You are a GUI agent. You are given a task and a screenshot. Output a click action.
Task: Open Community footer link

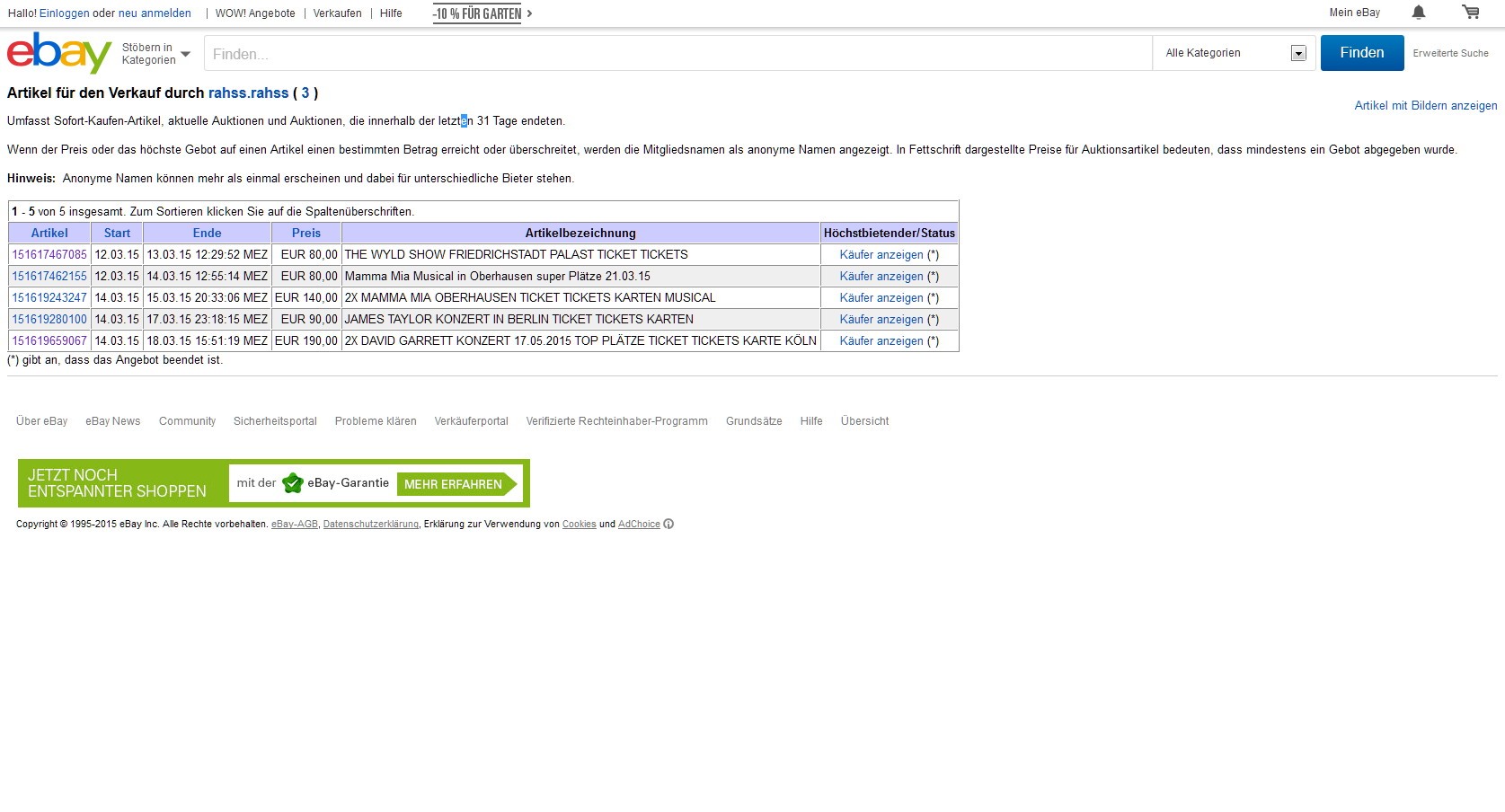point(187,421)
